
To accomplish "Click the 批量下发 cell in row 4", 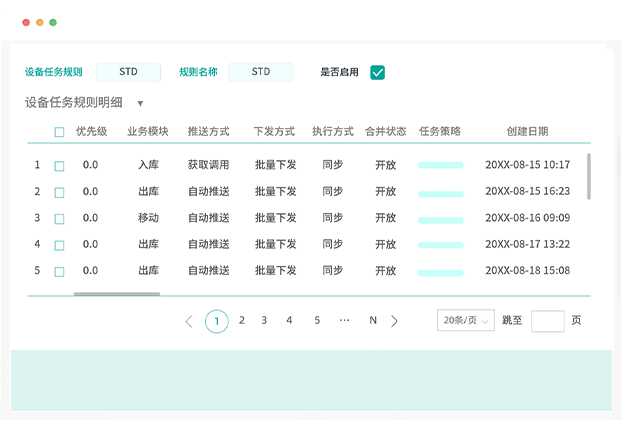I will click(x=275, y=244).
